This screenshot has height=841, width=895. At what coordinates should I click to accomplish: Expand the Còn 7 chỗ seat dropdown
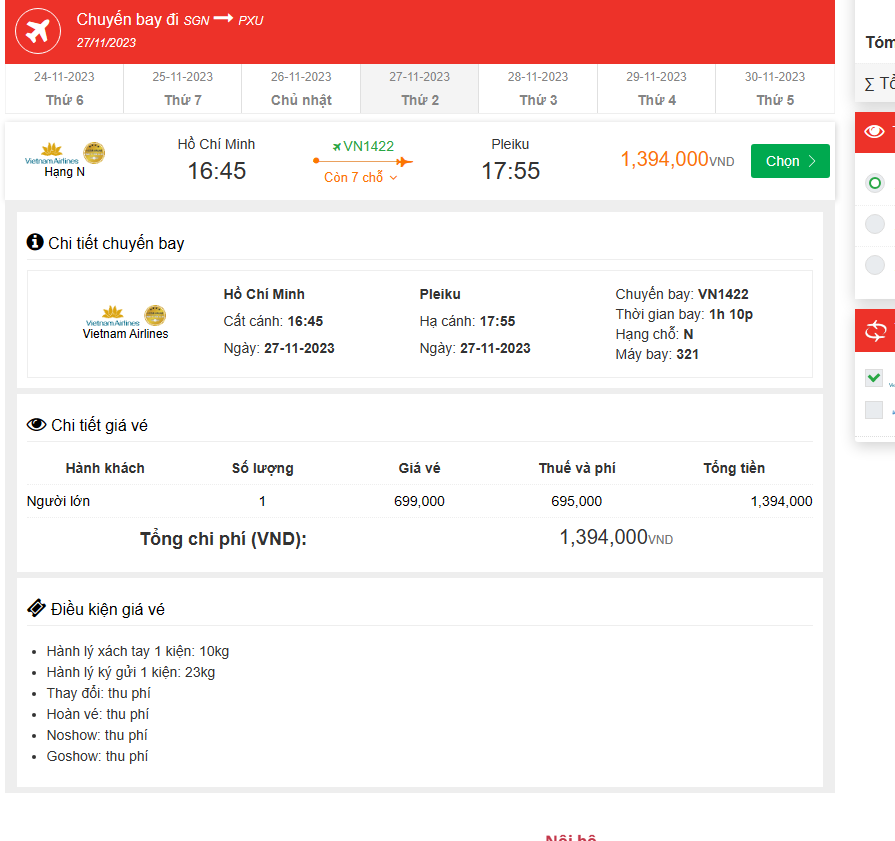(361, 178)
